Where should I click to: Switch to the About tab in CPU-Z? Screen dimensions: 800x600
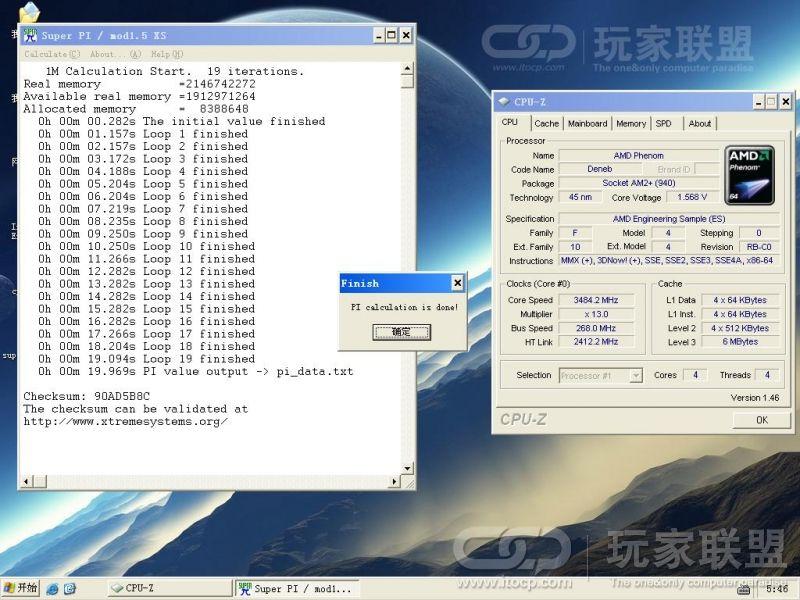pos(699,123)
